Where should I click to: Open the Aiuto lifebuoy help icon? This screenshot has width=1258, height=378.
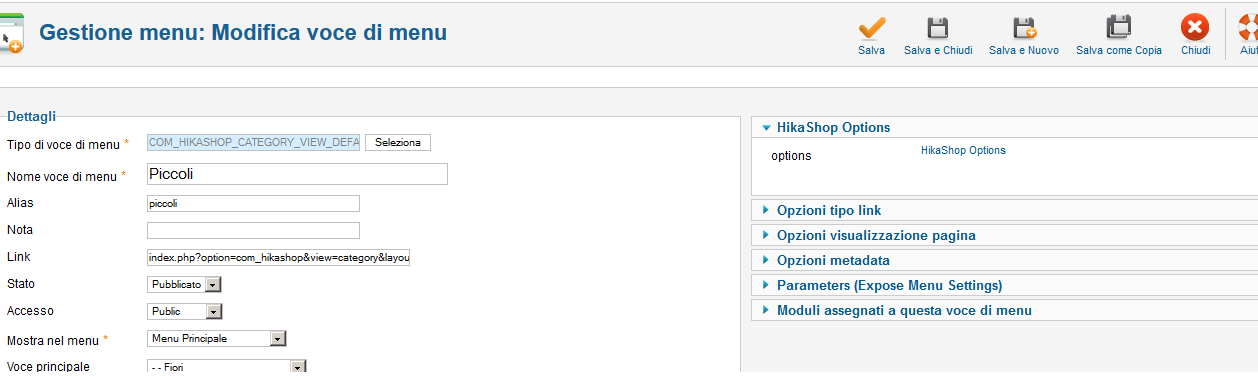1248,27
